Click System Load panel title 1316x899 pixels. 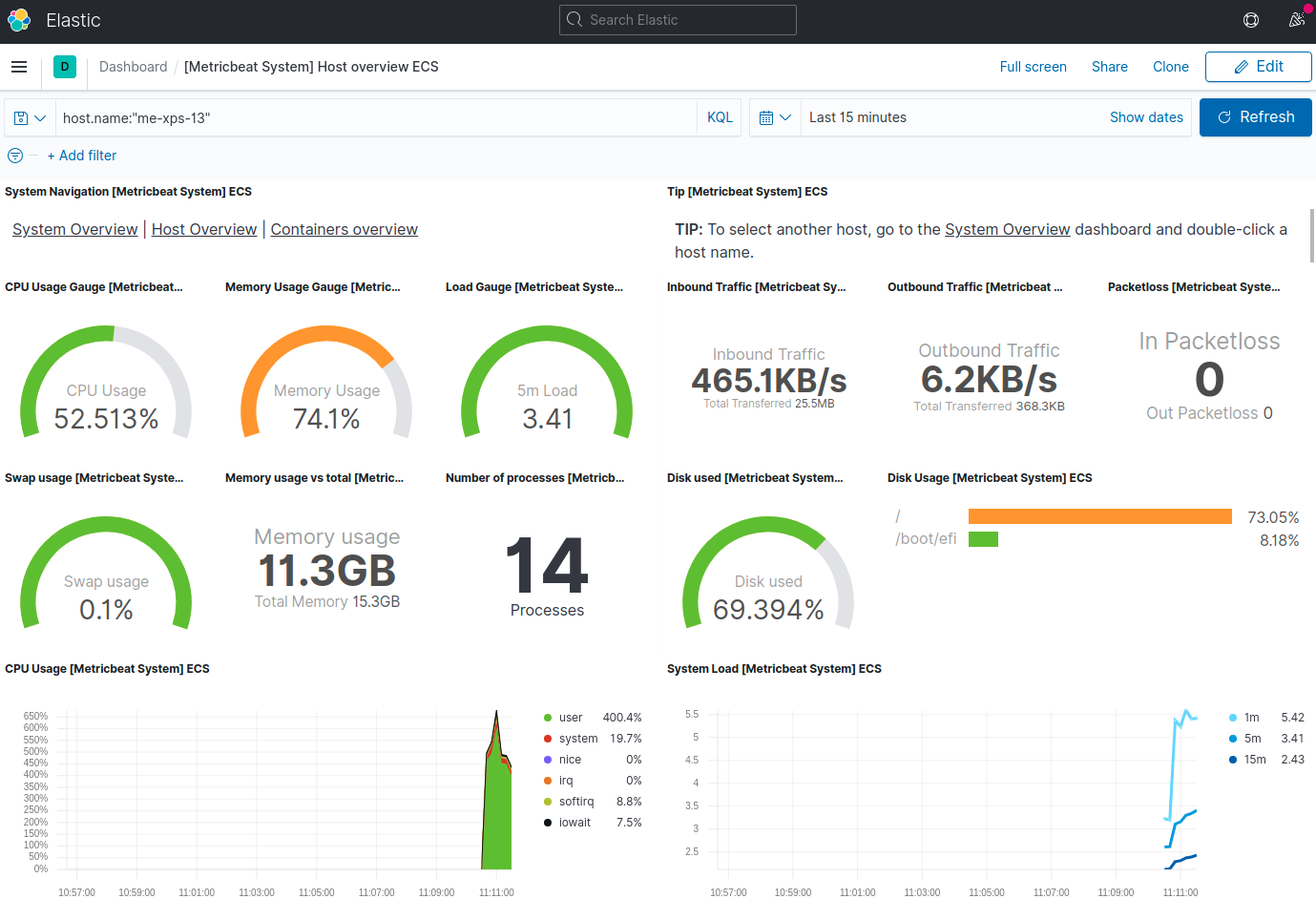774,669
